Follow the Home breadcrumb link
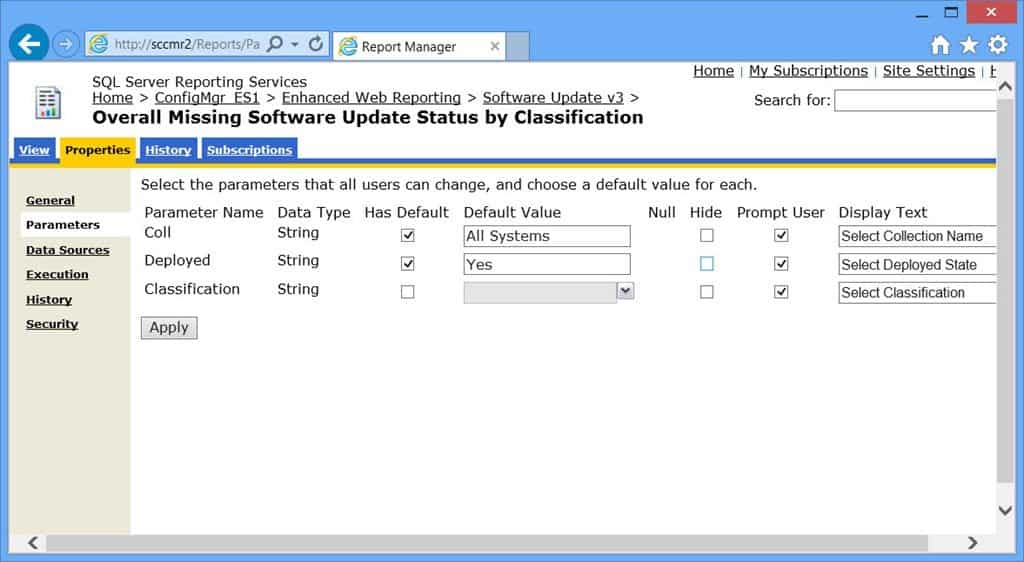 (x=112, y=98)
